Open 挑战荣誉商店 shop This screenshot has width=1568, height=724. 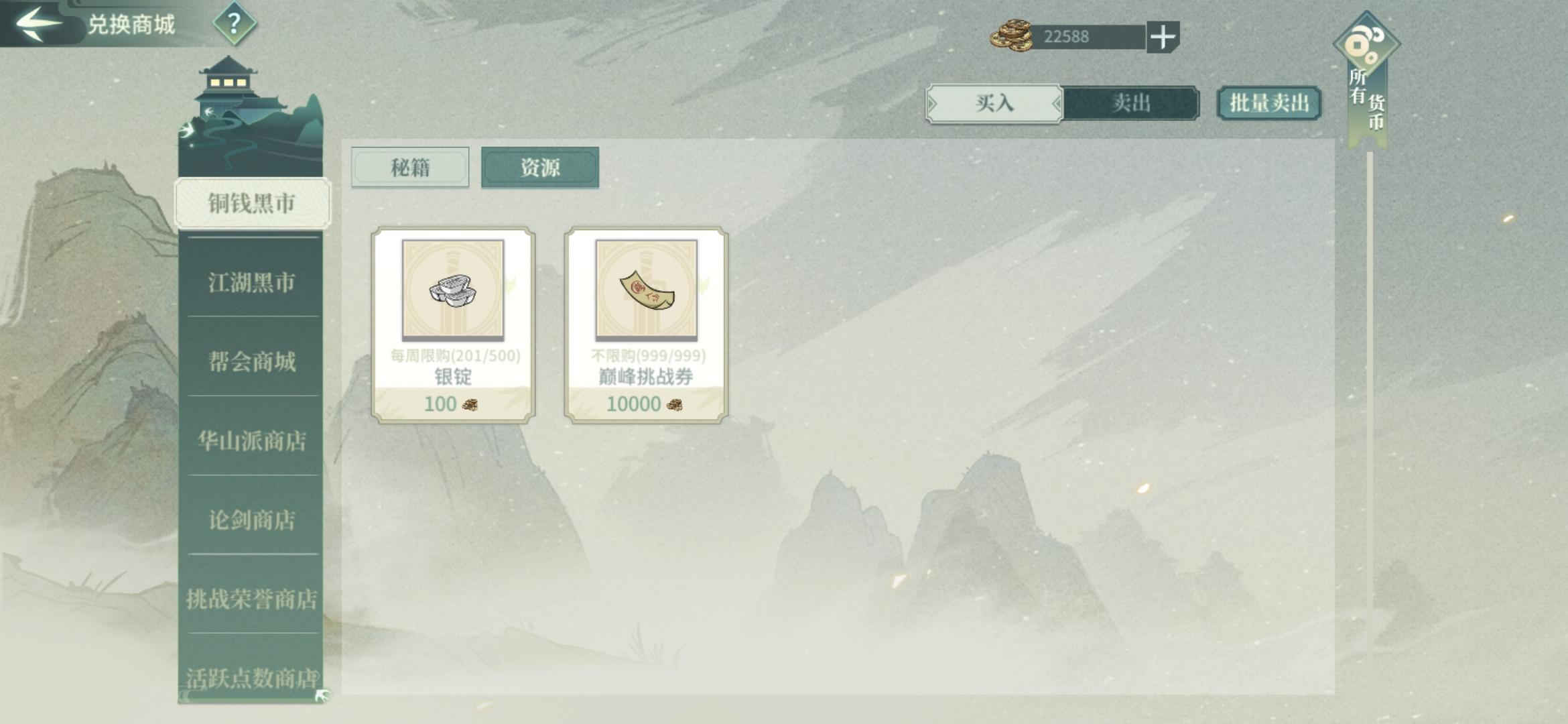(x=252, y=599)
